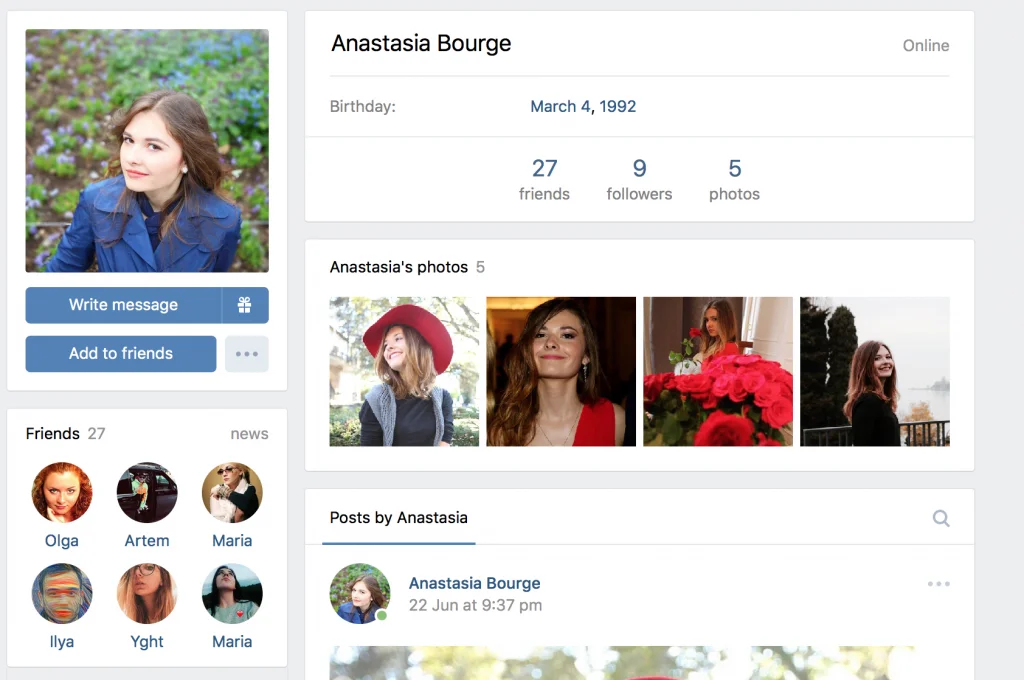Open the red dress portrait thumbnail
Image resolution: width=1024 pixels, height=680 pixels.
point(561,372)
